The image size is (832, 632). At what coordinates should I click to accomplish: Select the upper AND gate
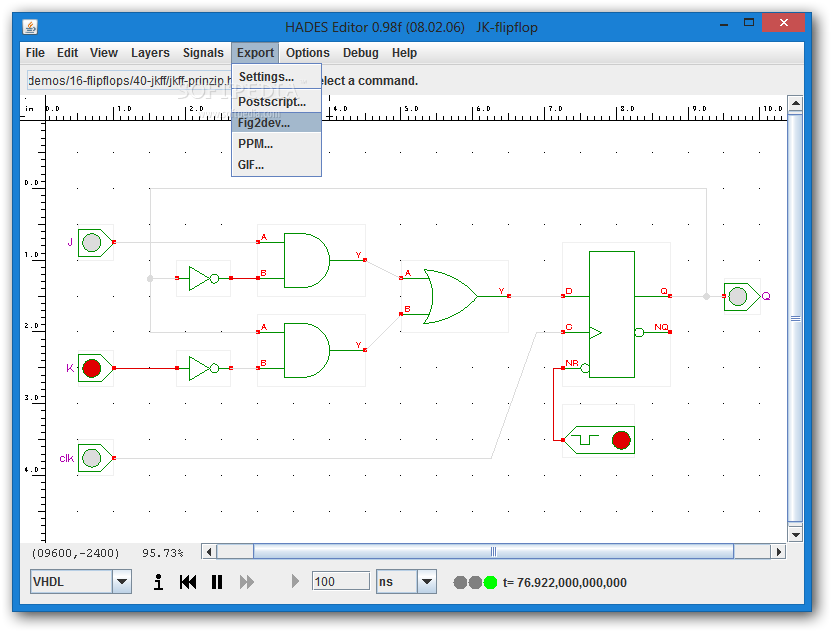pos(307,260)
